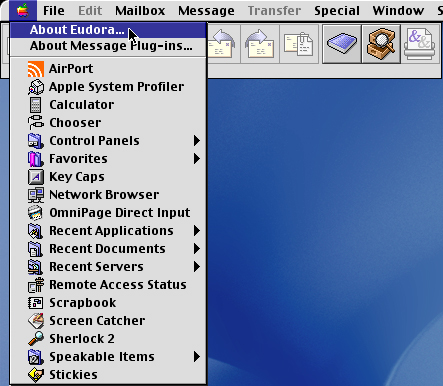
Task: Click the Key Caps icon
Action: point(36,177)
